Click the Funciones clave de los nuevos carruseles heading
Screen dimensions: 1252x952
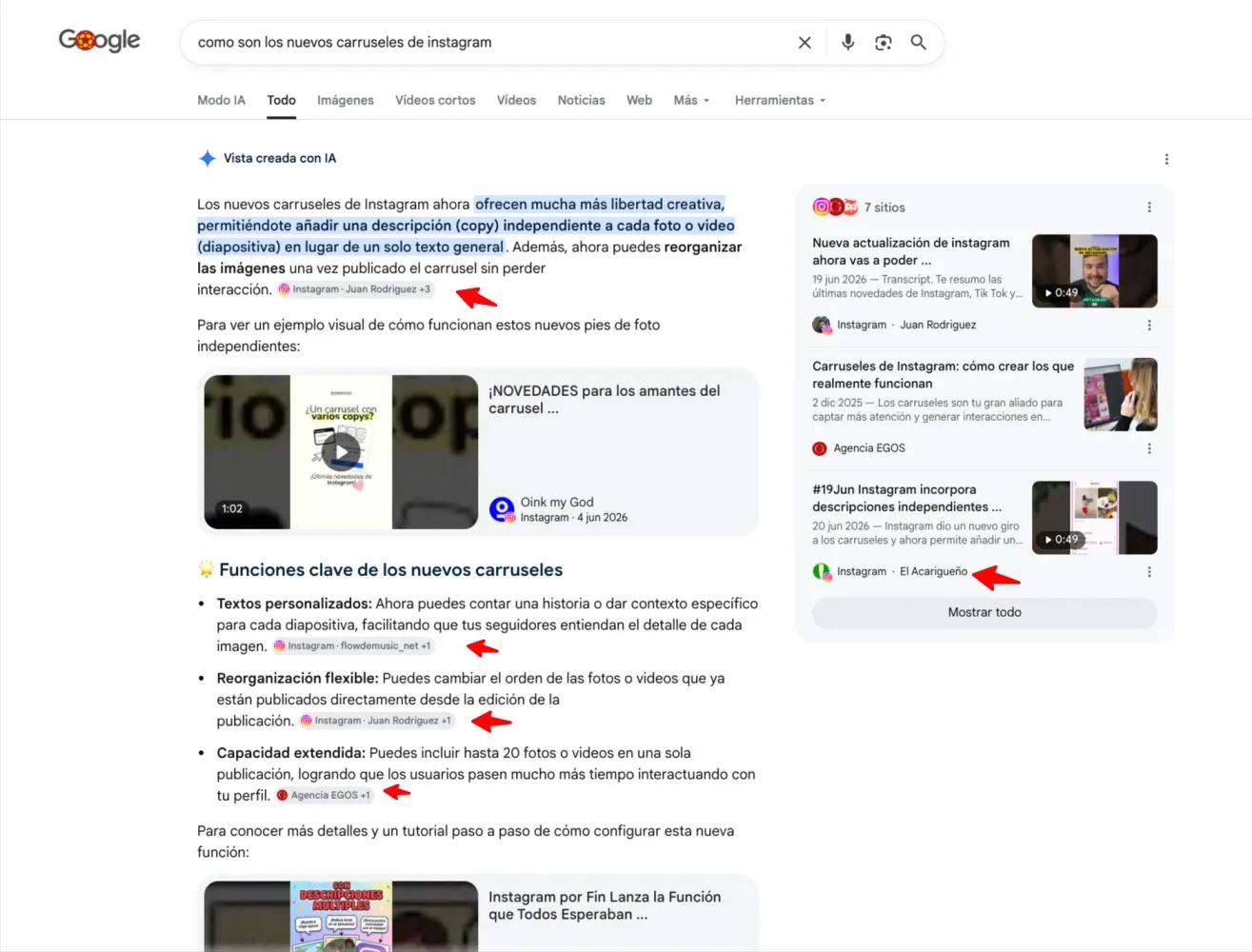tap(390, 569)
